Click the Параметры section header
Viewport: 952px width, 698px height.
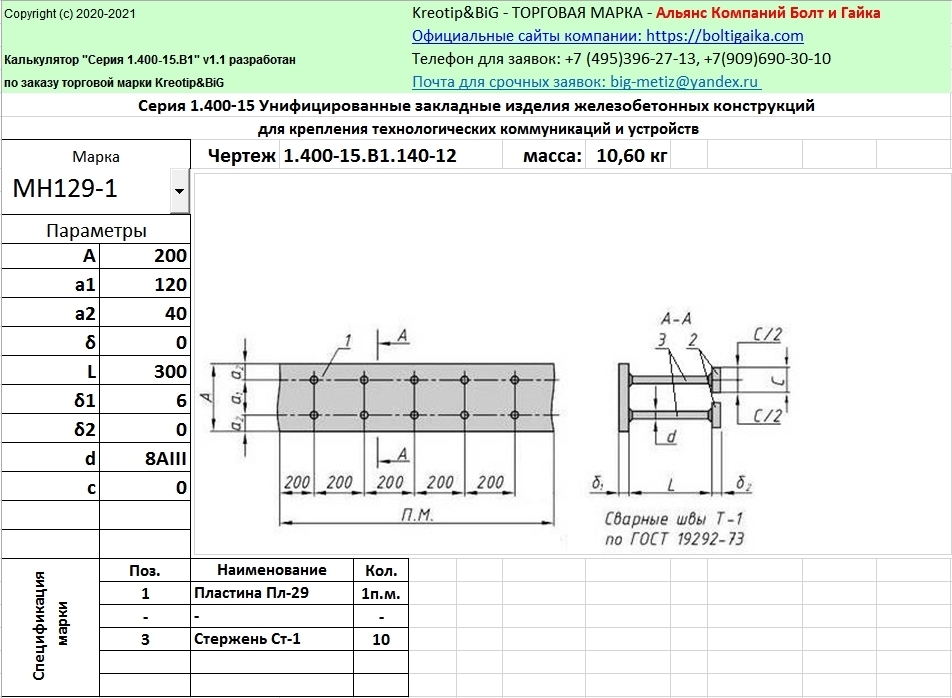(x=96, y=230)
